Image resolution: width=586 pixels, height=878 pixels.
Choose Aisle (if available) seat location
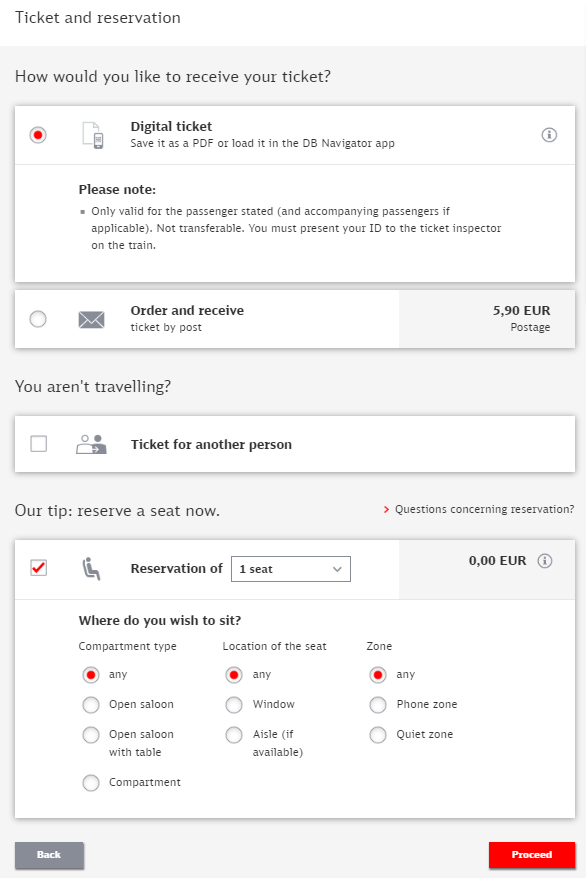tap(234, 734)
